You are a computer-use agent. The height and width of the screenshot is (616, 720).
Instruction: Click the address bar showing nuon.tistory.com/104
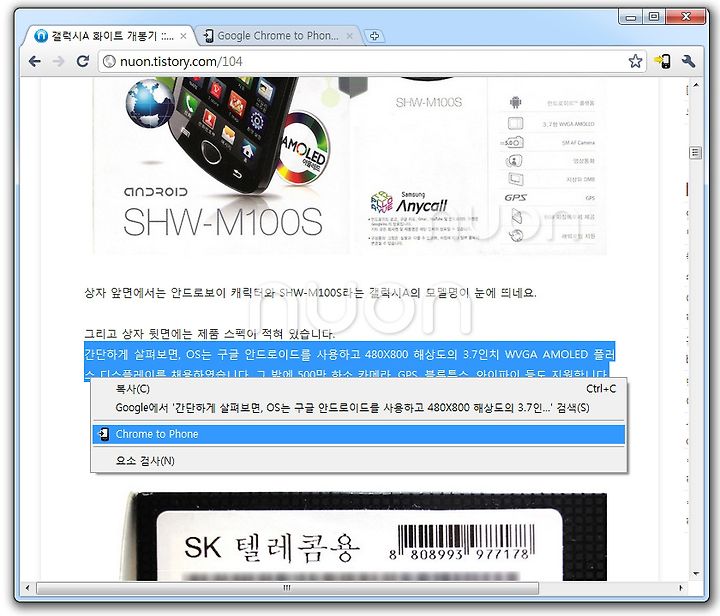[x=372, y=61]
